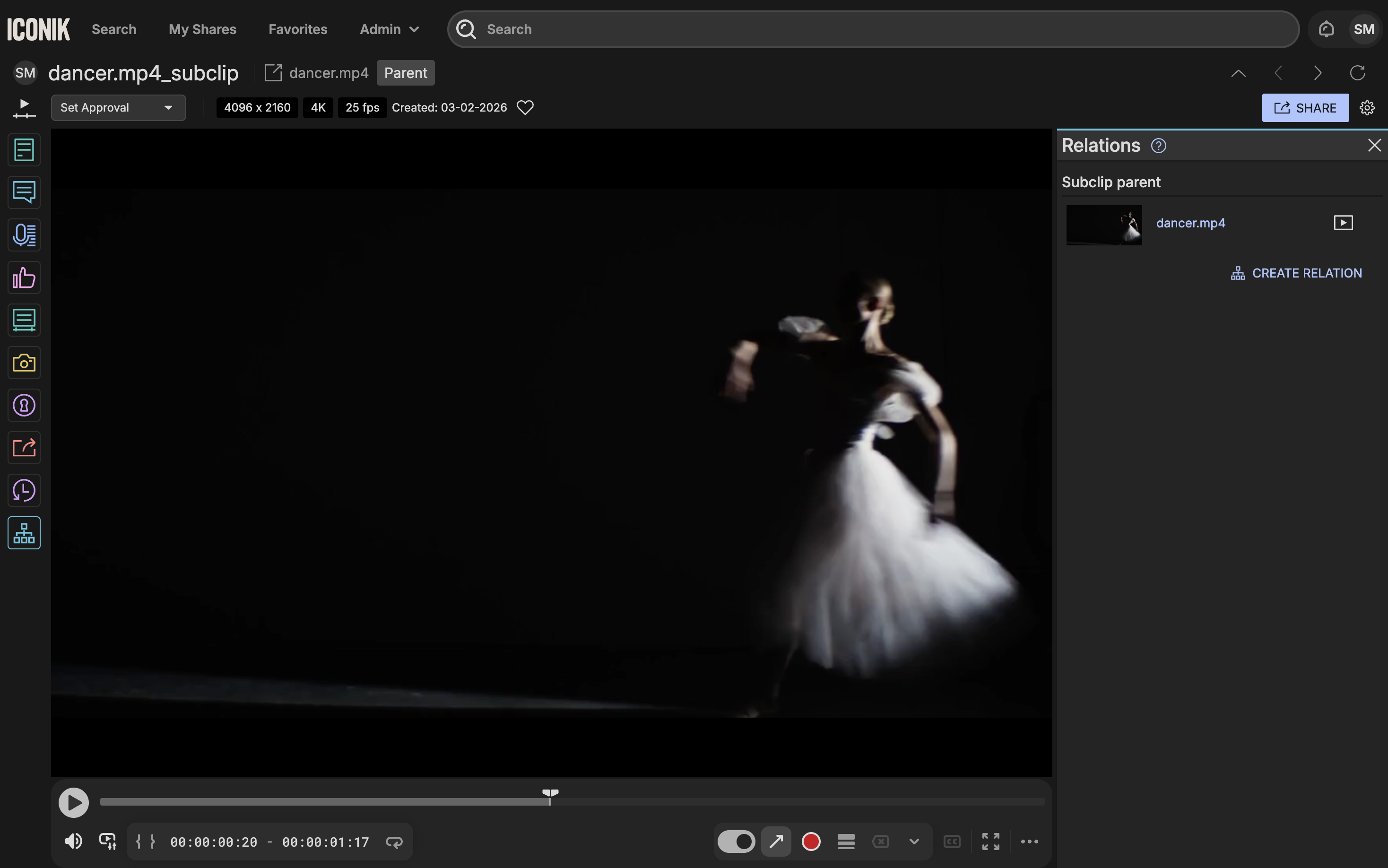Open the history clock panel
This screenshot has width=1388, height=868.
pyautogui.click(x=24, y=490)
